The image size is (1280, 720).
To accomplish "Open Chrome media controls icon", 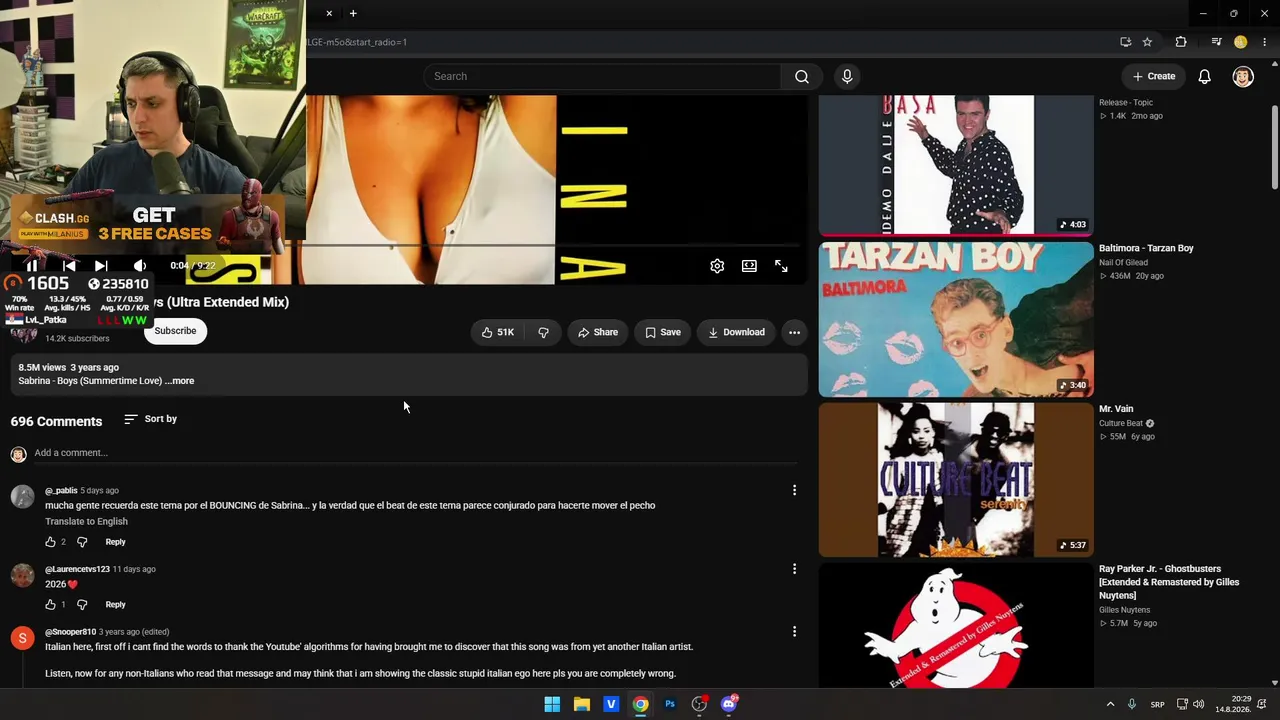I will [1216, 42].
